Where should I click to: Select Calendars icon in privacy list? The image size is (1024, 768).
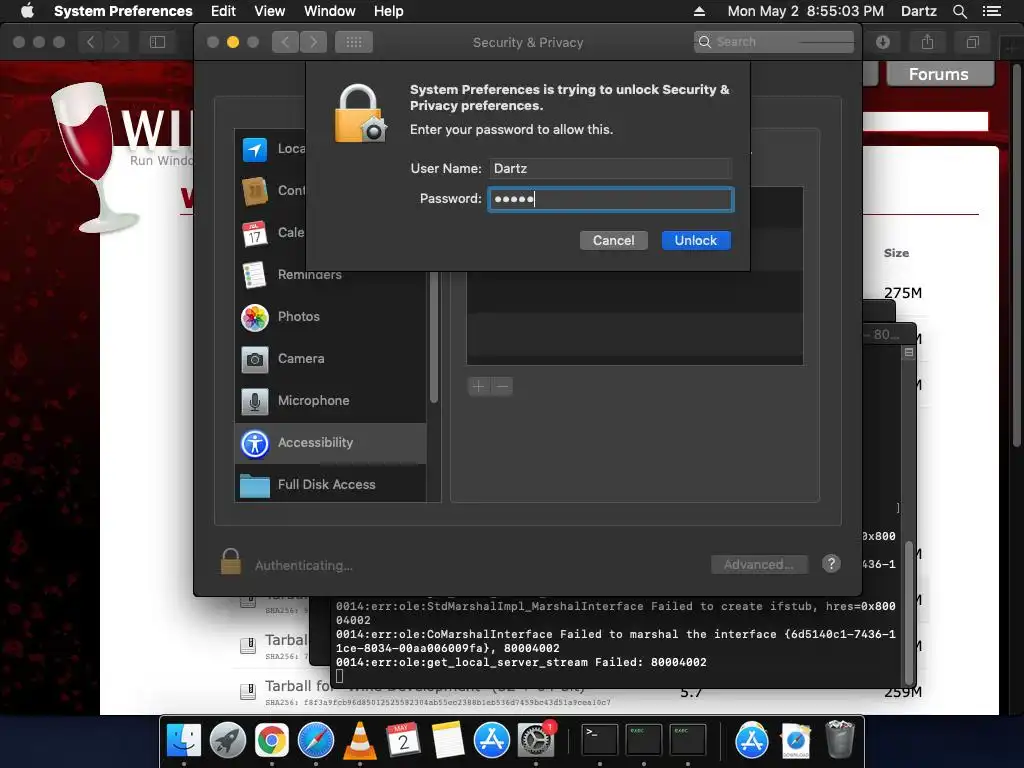pyautogui.click(x=255, y=233)
